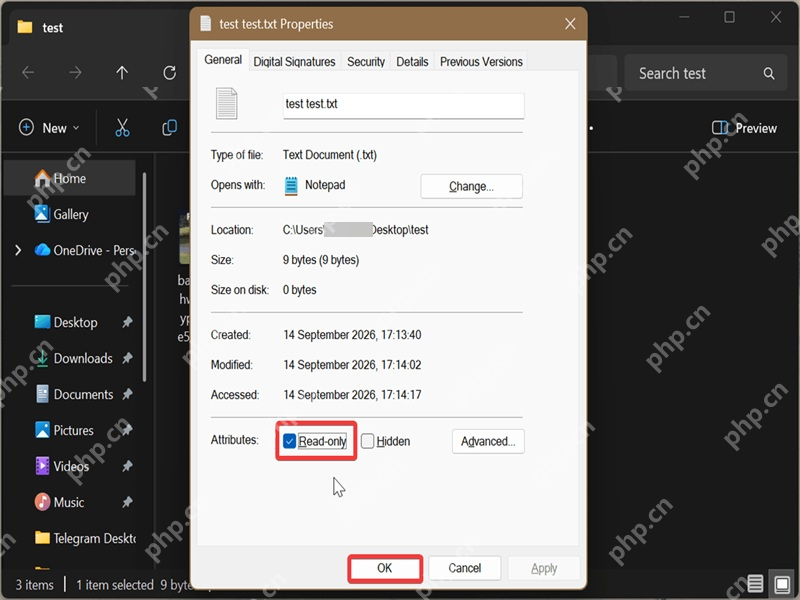Viewport: 800px width, 600px height.
Task: Expand the OneDrive tree chevron
Action: click(x=18, y=250)
